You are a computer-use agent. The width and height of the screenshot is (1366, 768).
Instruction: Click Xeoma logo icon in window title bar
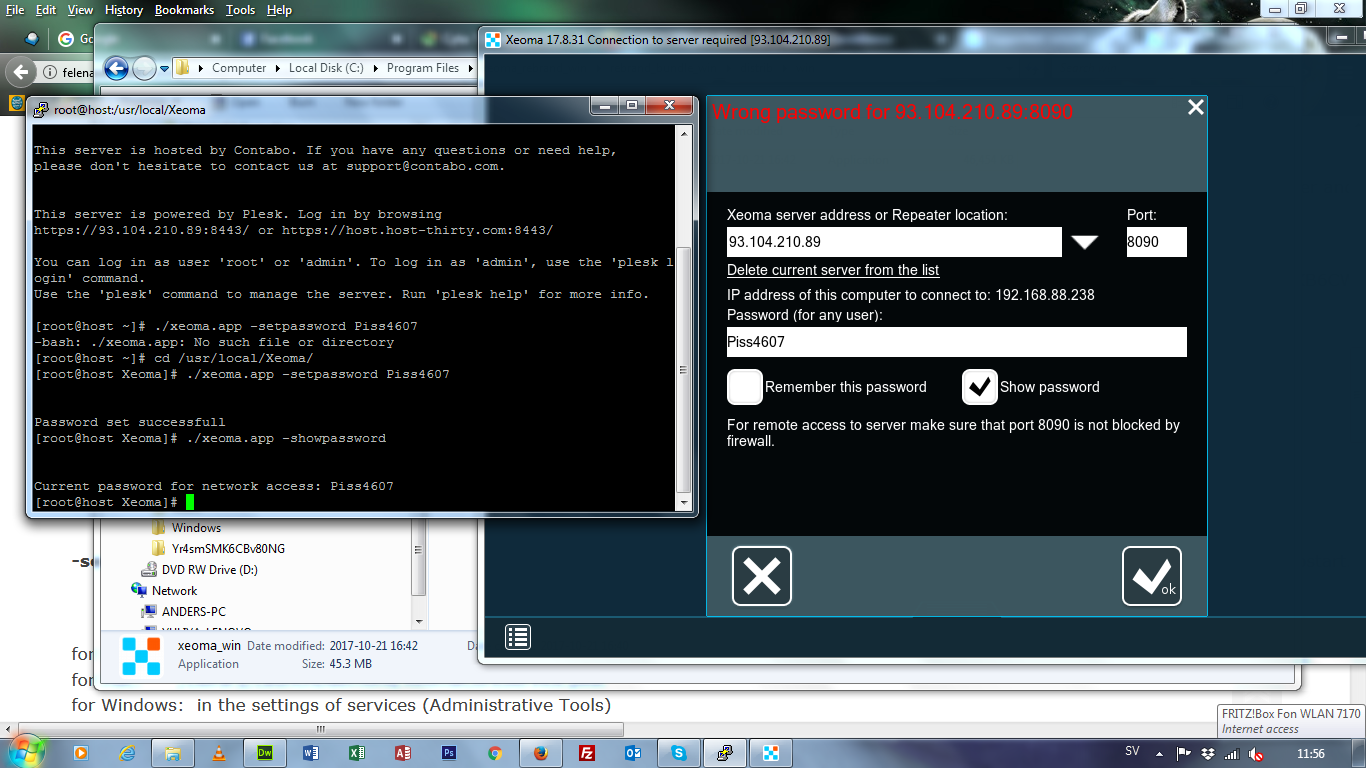[x=492, y=40]
